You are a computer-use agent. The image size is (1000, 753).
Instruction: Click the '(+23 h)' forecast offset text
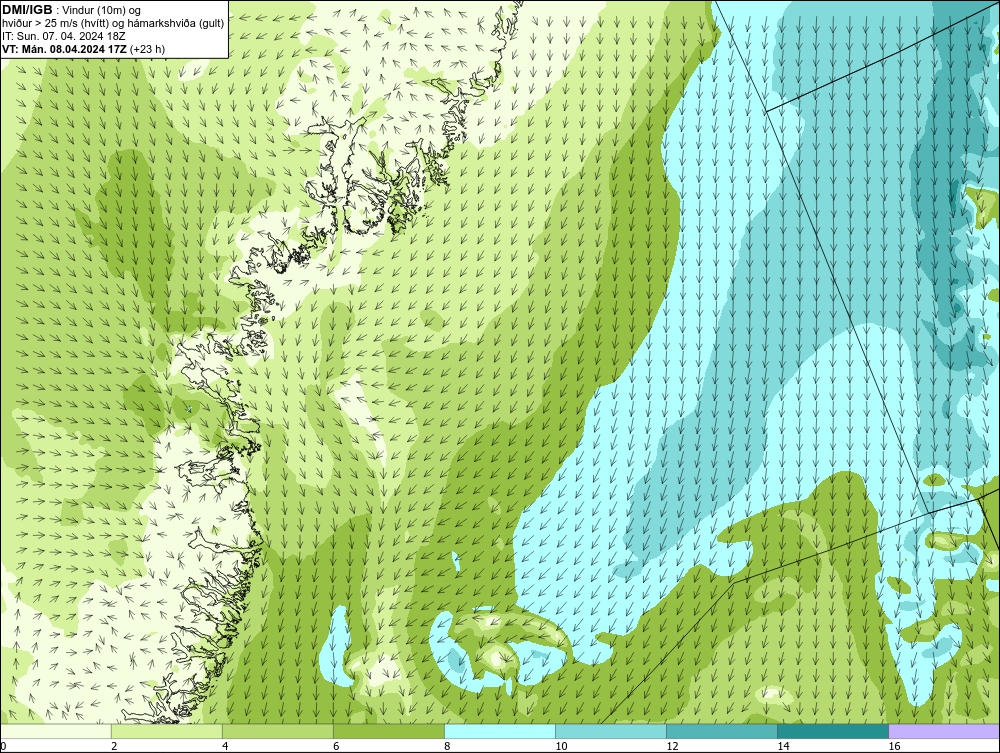(x=147, y=49)
